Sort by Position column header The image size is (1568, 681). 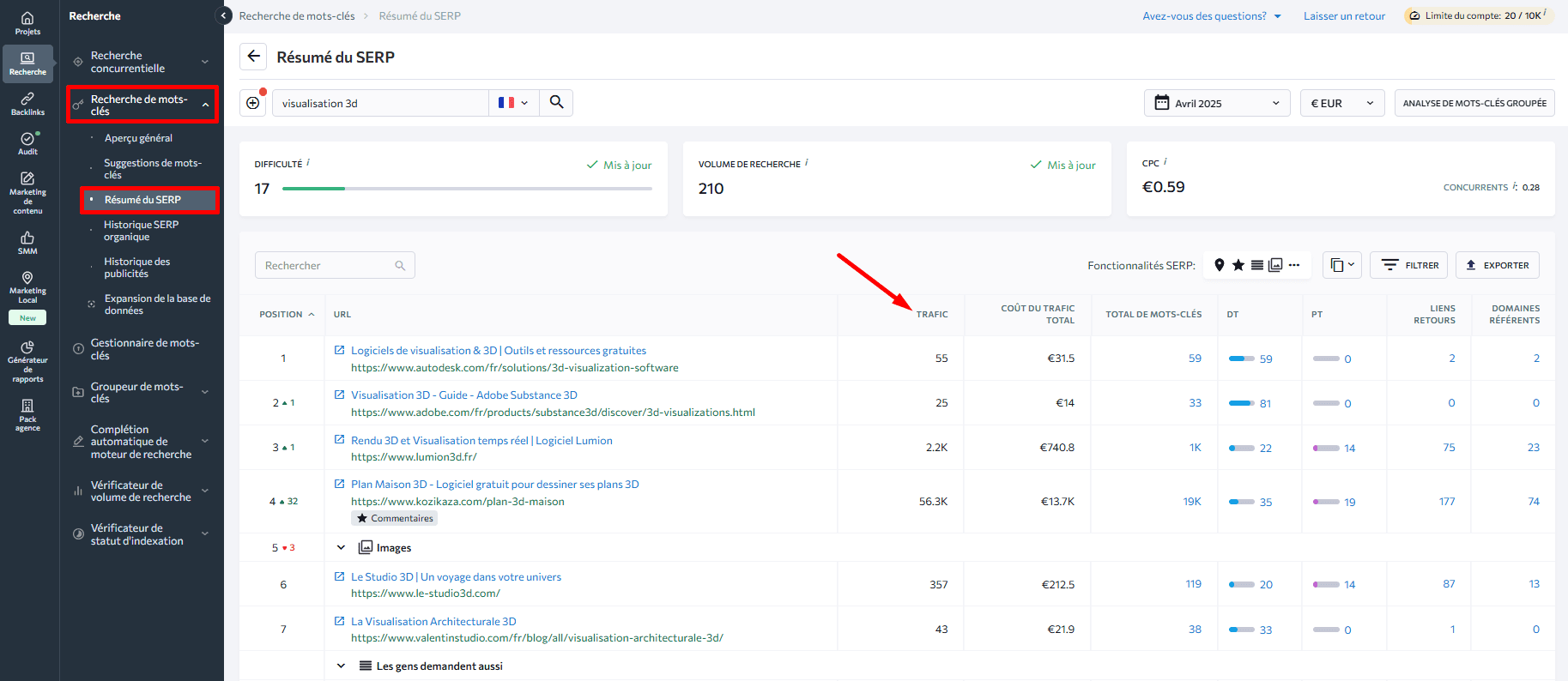point(287,314)
